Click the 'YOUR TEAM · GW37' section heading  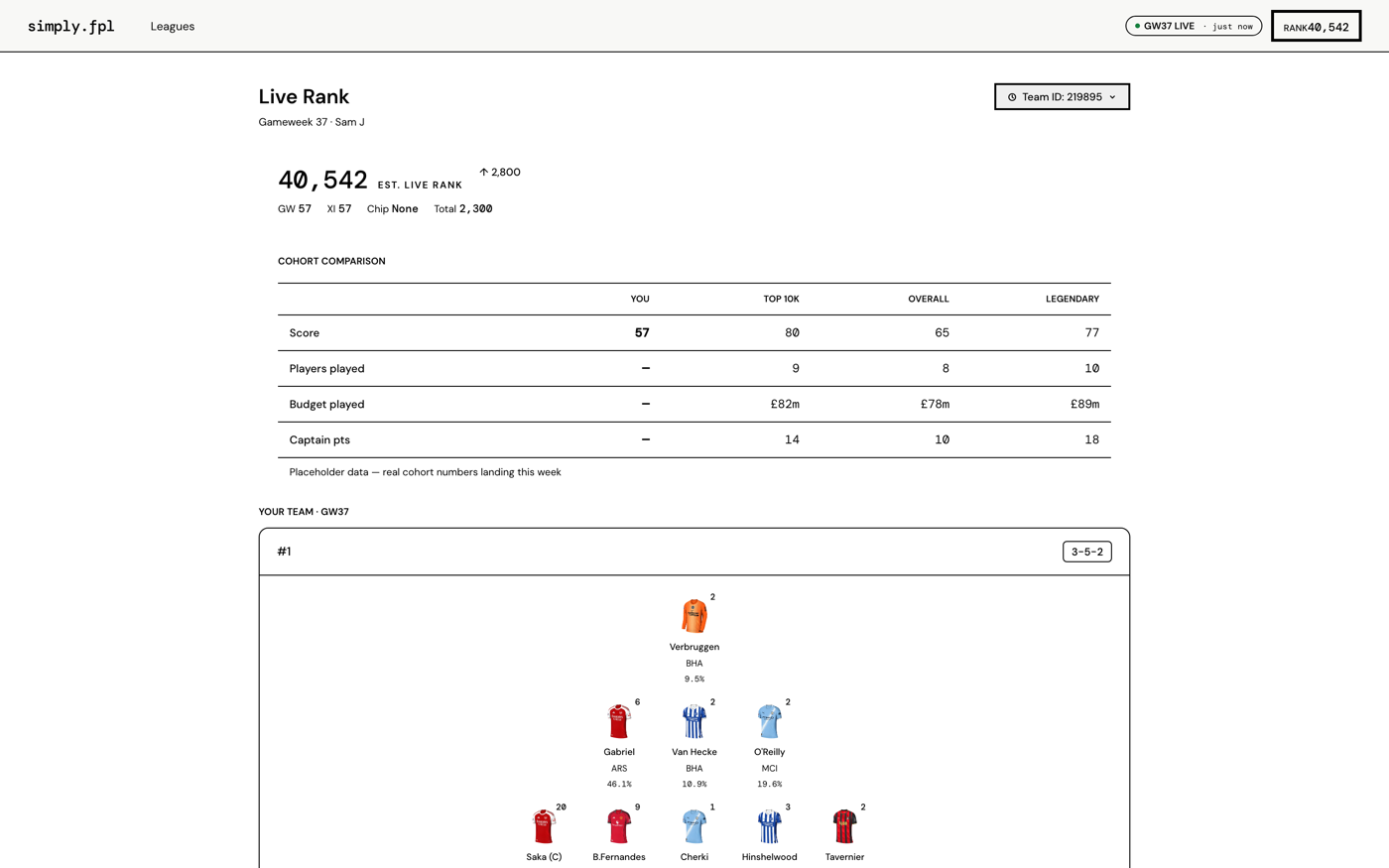pos(304,512)
